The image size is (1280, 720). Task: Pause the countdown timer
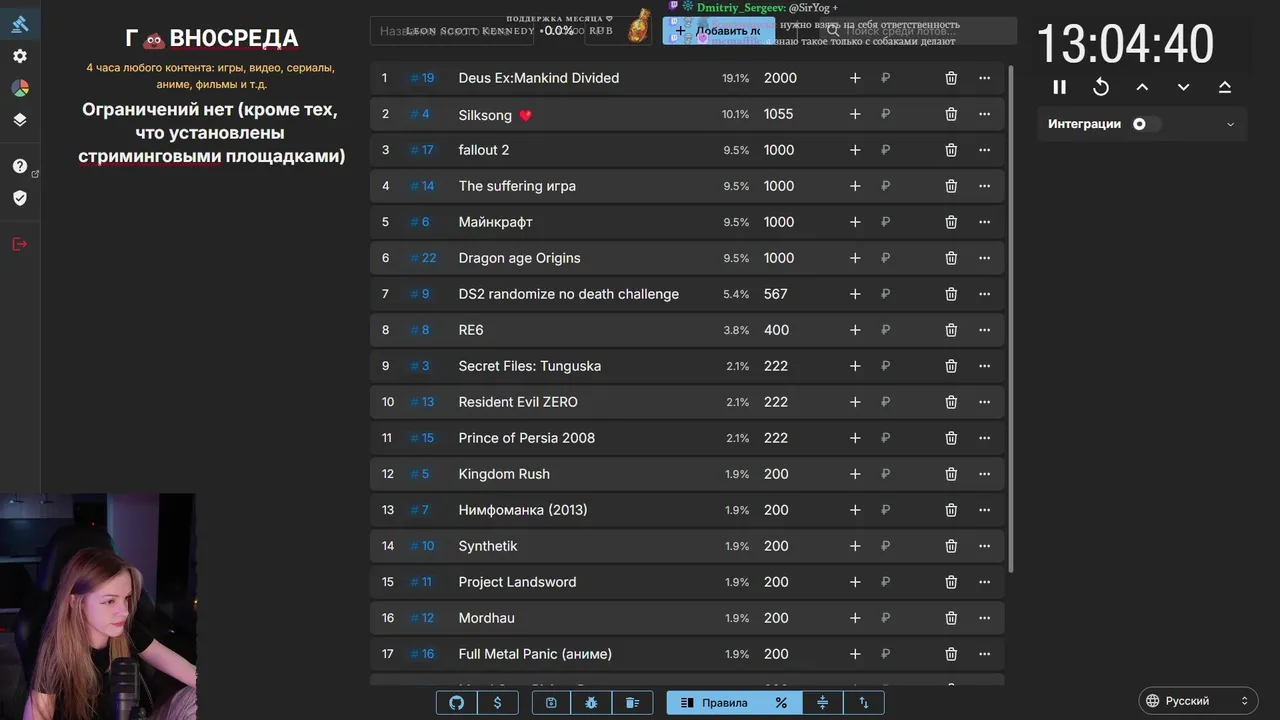[x=1060, y=87]
